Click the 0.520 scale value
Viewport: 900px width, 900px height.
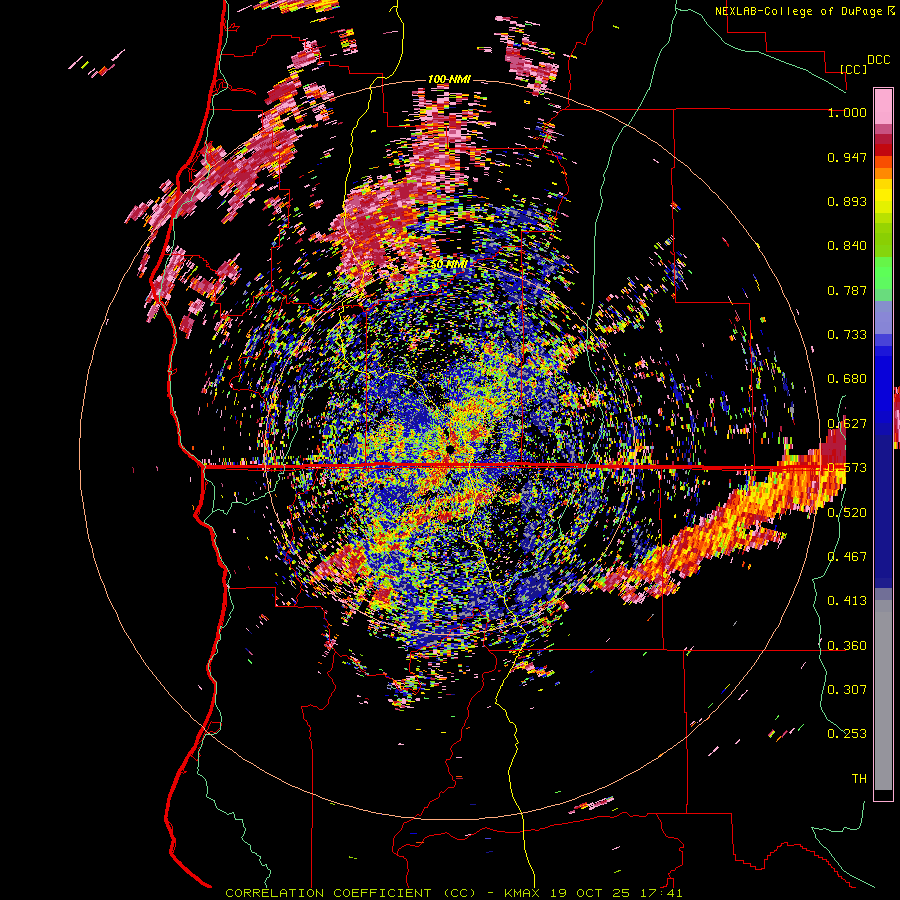pos(847,513)
